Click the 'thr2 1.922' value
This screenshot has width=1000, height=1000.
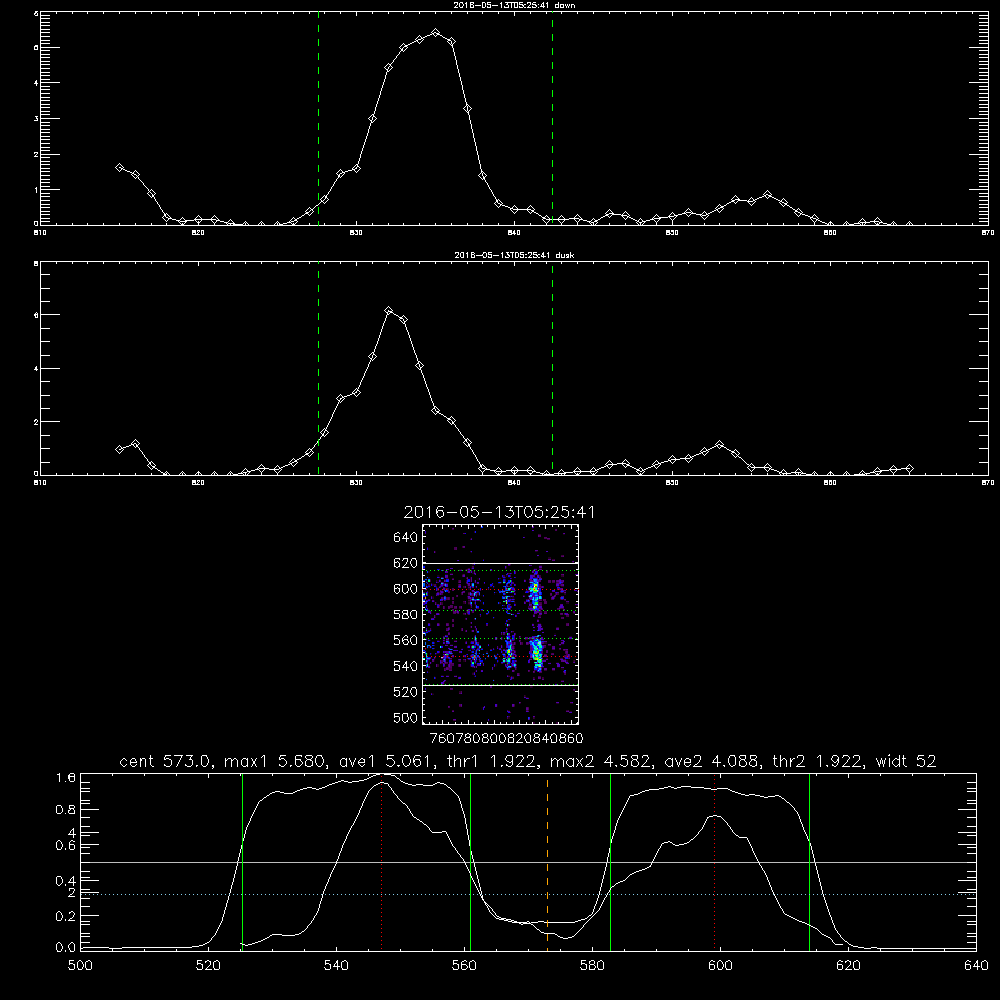tap(818, 761)
